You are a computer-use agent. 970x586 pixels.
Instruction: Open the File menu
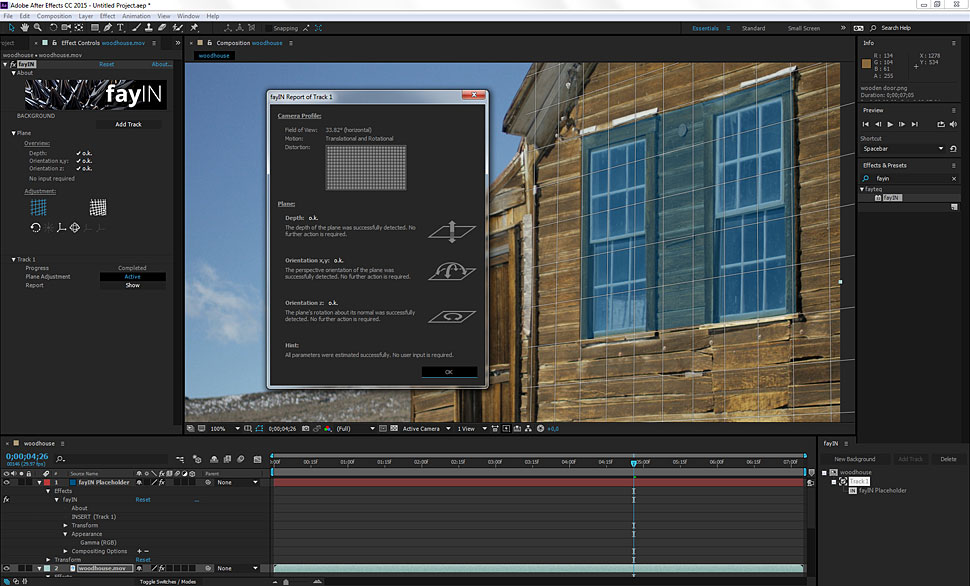[8, 16]
